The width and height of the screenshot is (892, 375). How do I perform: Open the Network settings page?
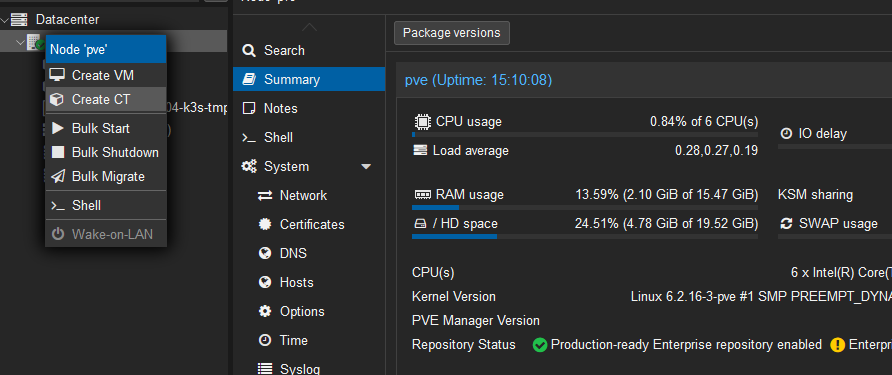coord(309,196)
